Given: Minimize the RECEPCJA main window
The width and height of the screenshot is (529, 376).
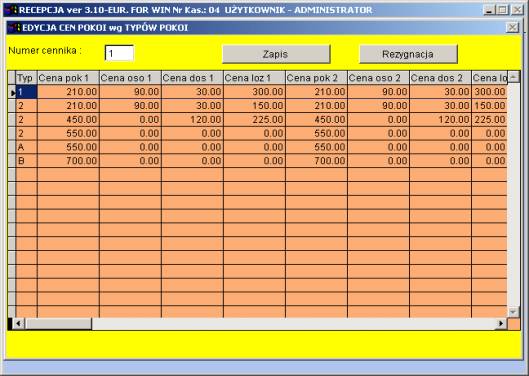Looking at the screenshot, I should click(490, 10).
